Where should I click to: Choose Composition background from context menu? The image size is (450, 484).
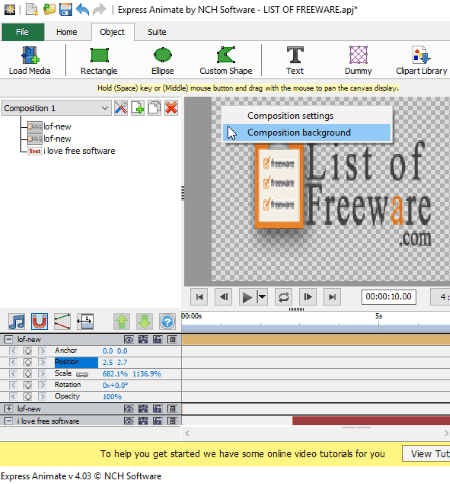(x=307, y=133)
